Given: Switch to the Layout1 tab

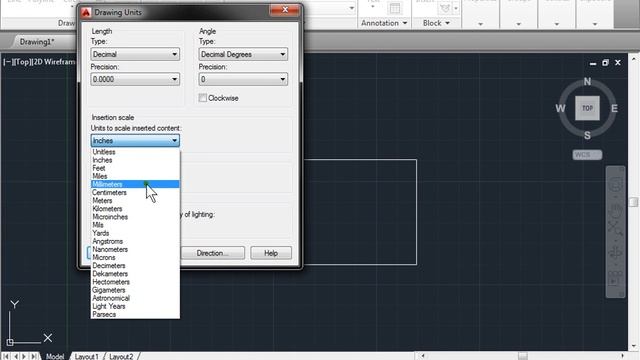Looking at the screenshot, I should pos(87,356).
